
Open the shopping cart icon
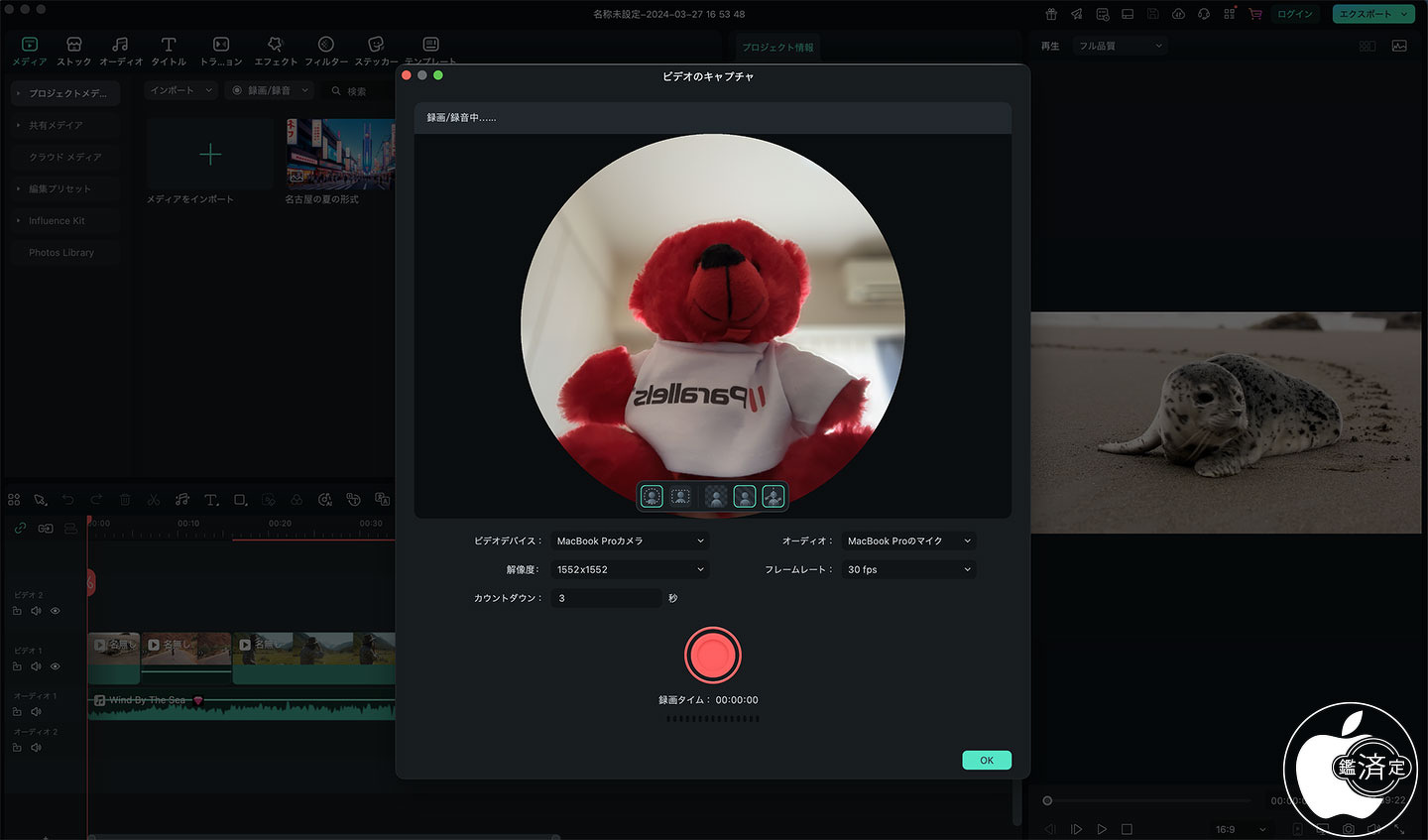pyautogui.click(x=1255, y=14)
